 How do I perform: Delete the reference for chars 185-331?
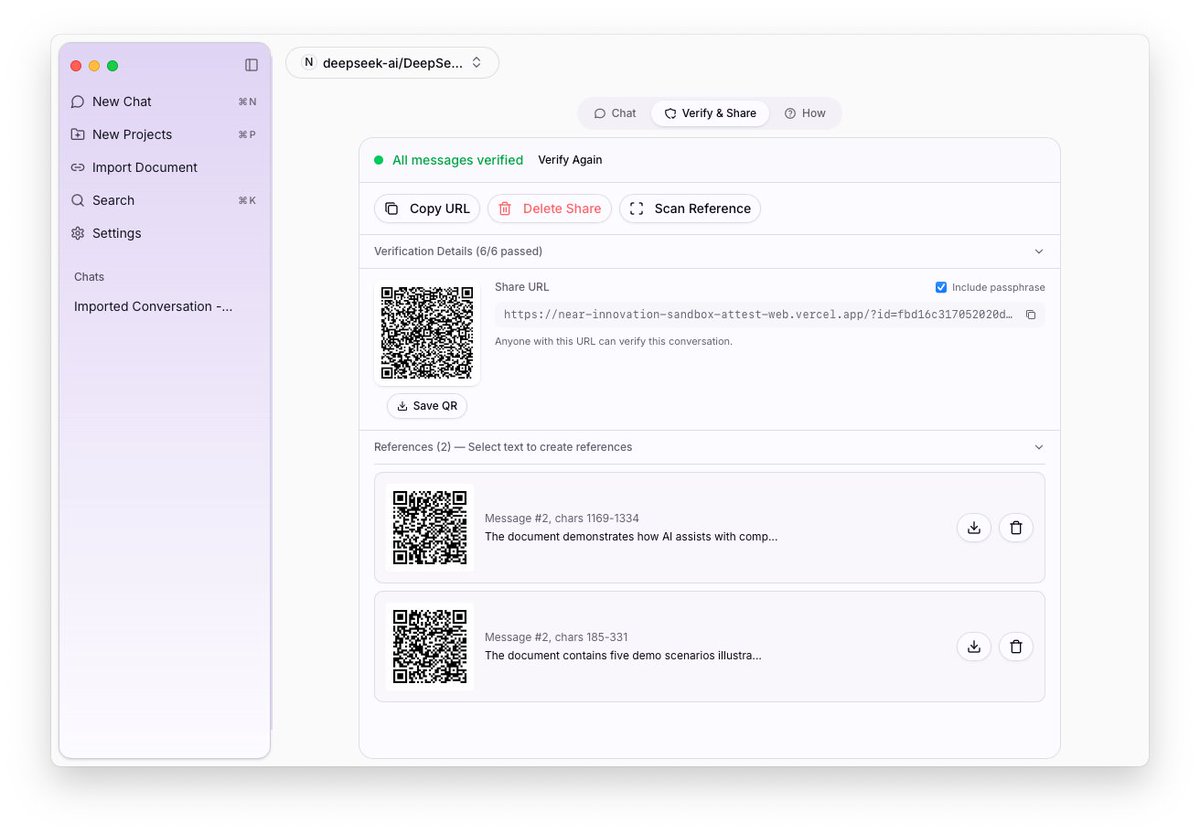[1016, 647]
